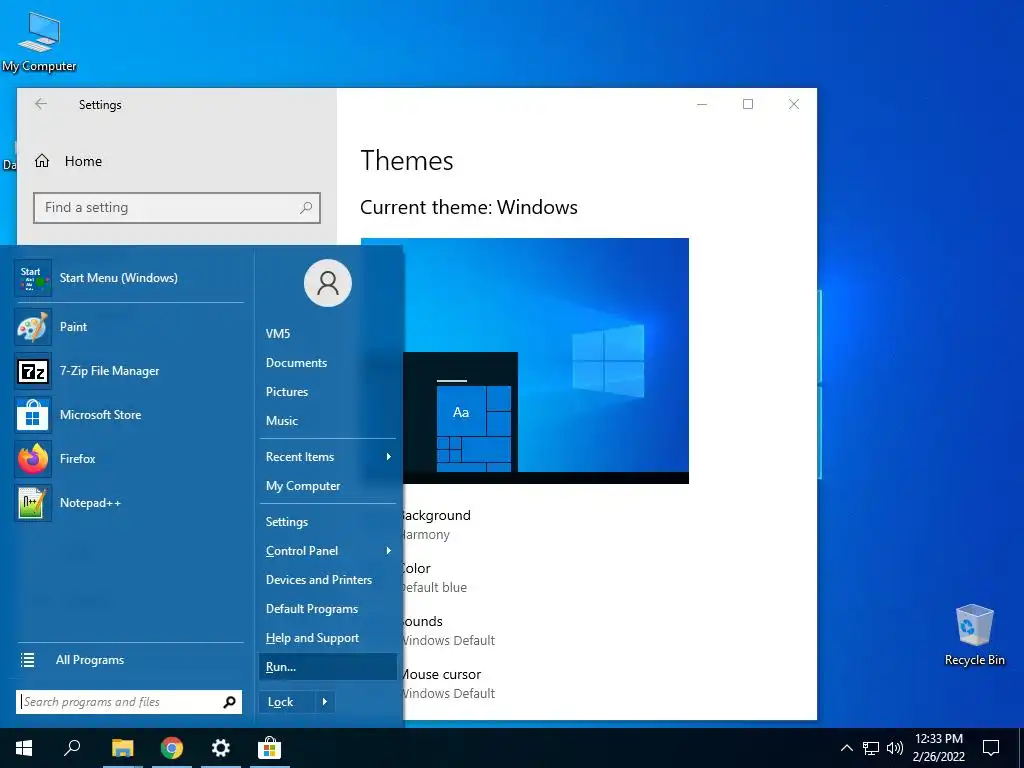Image resolution: width=1024 pixels, height=768 pixels.
Task: Launch Firefox from the start menu
Action: 33,459
